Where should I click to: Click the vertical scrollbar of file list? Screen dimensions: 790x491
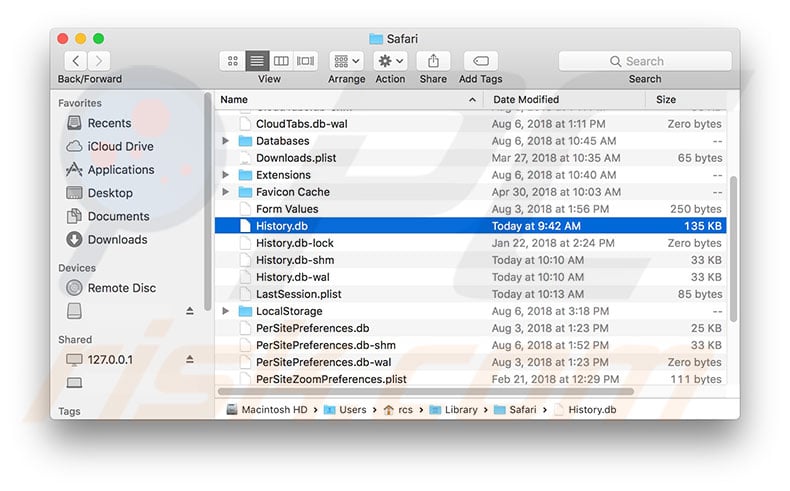click(x=734, y=249)
